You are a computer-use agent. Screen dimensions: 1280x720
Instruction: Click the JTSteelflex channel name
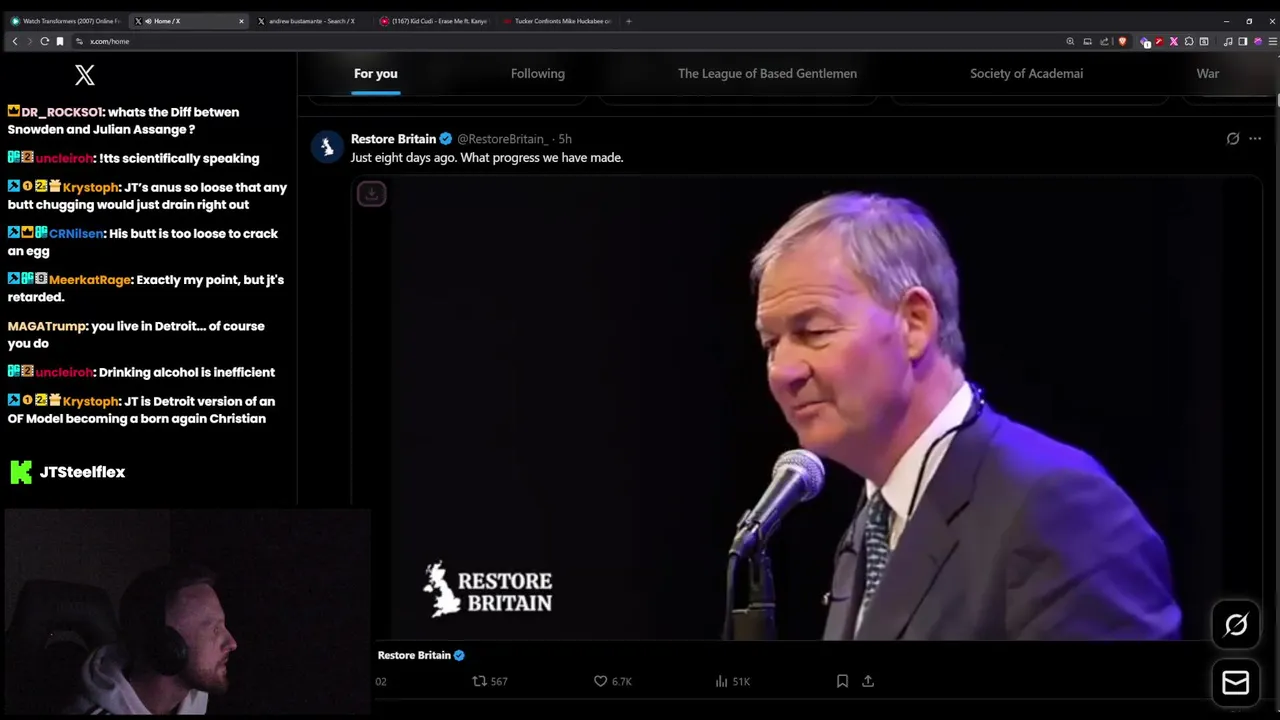pos(82,472)
